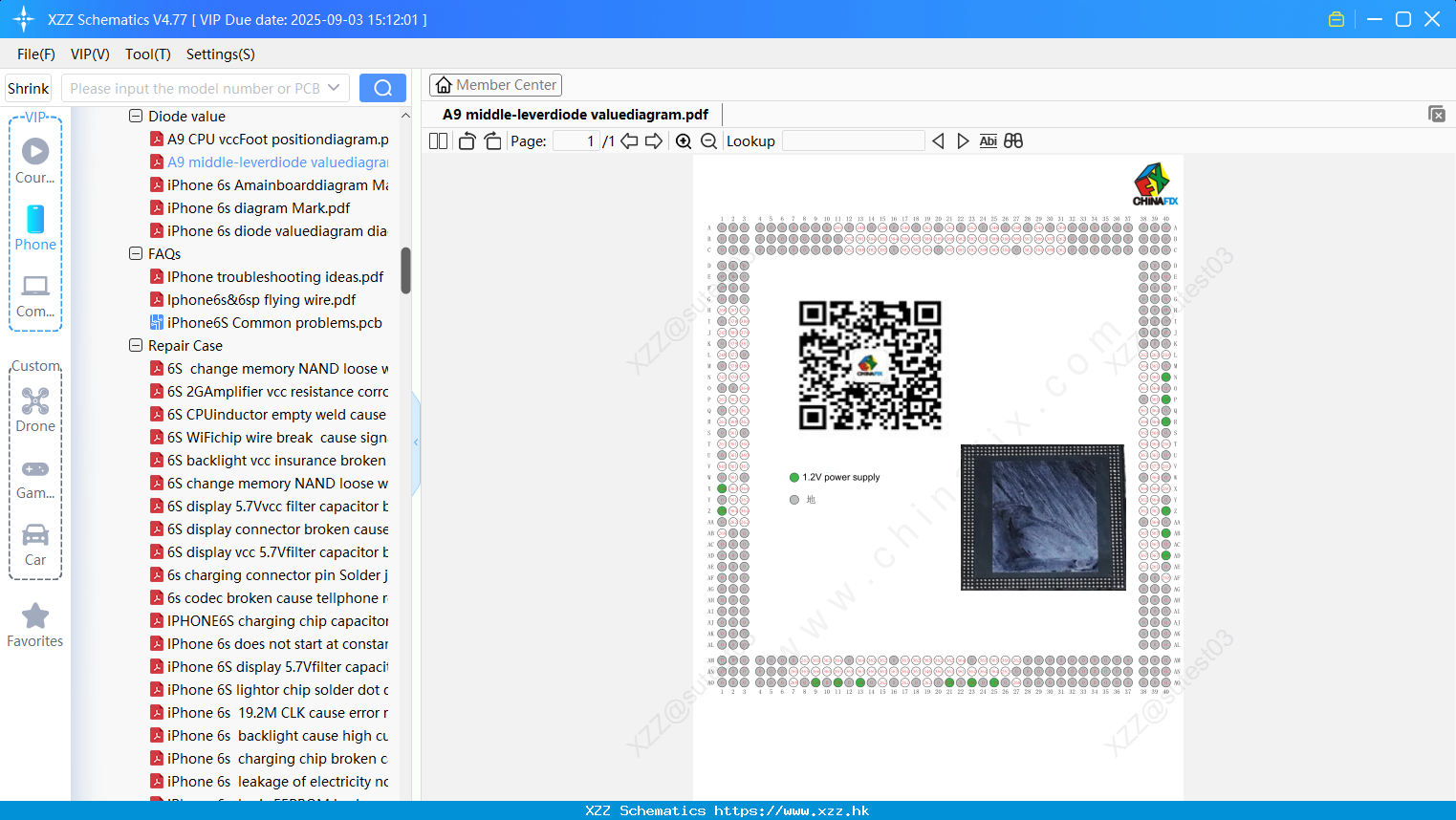This screenshot has width=1456, height=820.
Task: Open iPhone 6s diagram Mark.pdf
Action: coord(258,207)
